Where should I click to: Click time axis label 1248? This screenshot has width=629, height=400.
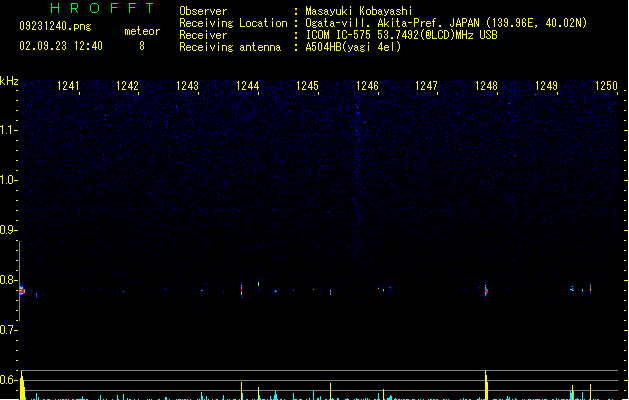coord(486,86)
